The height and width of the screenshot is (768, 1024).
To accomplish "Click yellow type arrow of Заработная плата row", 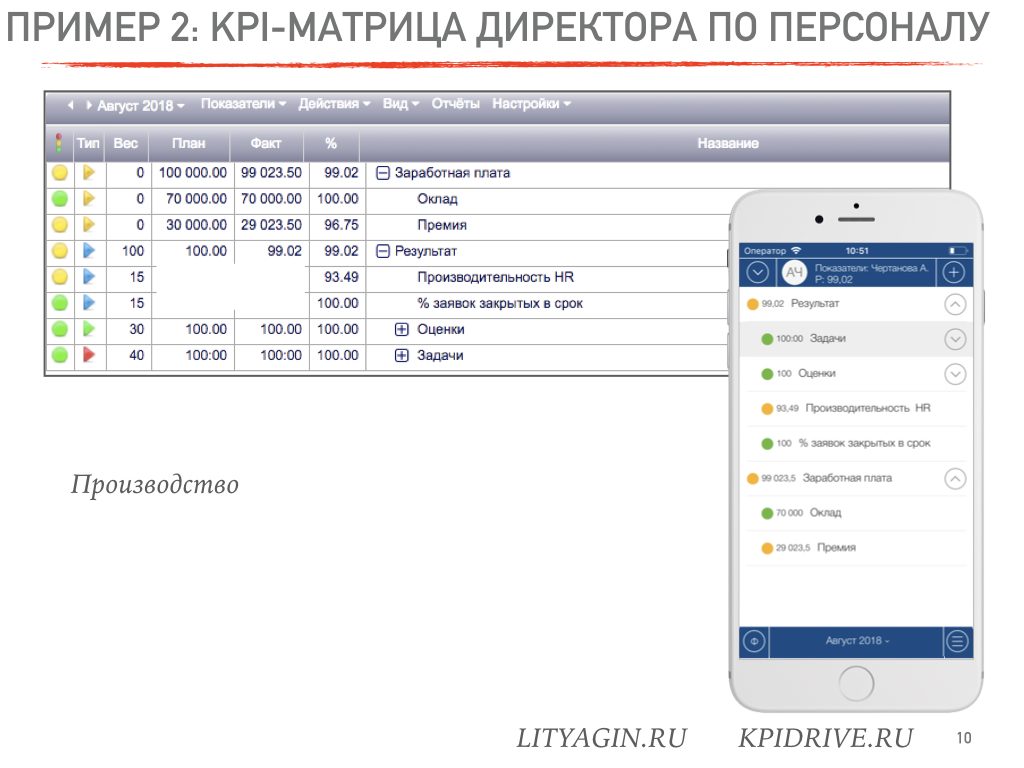I will point(89,172).
